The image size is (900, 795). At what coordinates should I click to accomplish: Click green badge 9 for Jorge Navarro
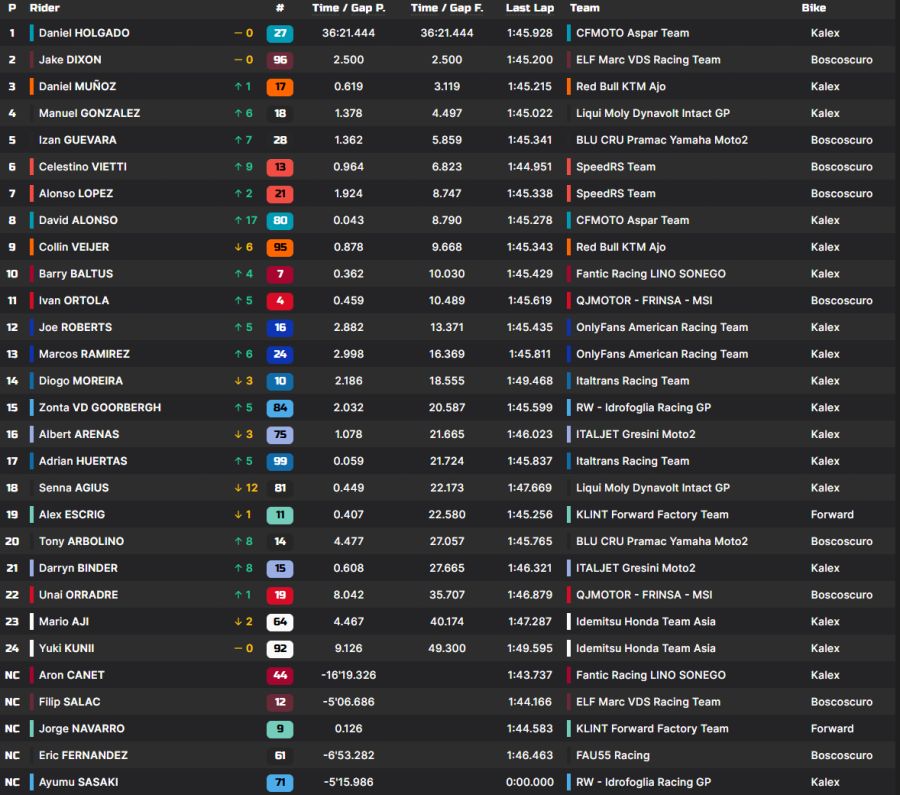tap(280, 728)
